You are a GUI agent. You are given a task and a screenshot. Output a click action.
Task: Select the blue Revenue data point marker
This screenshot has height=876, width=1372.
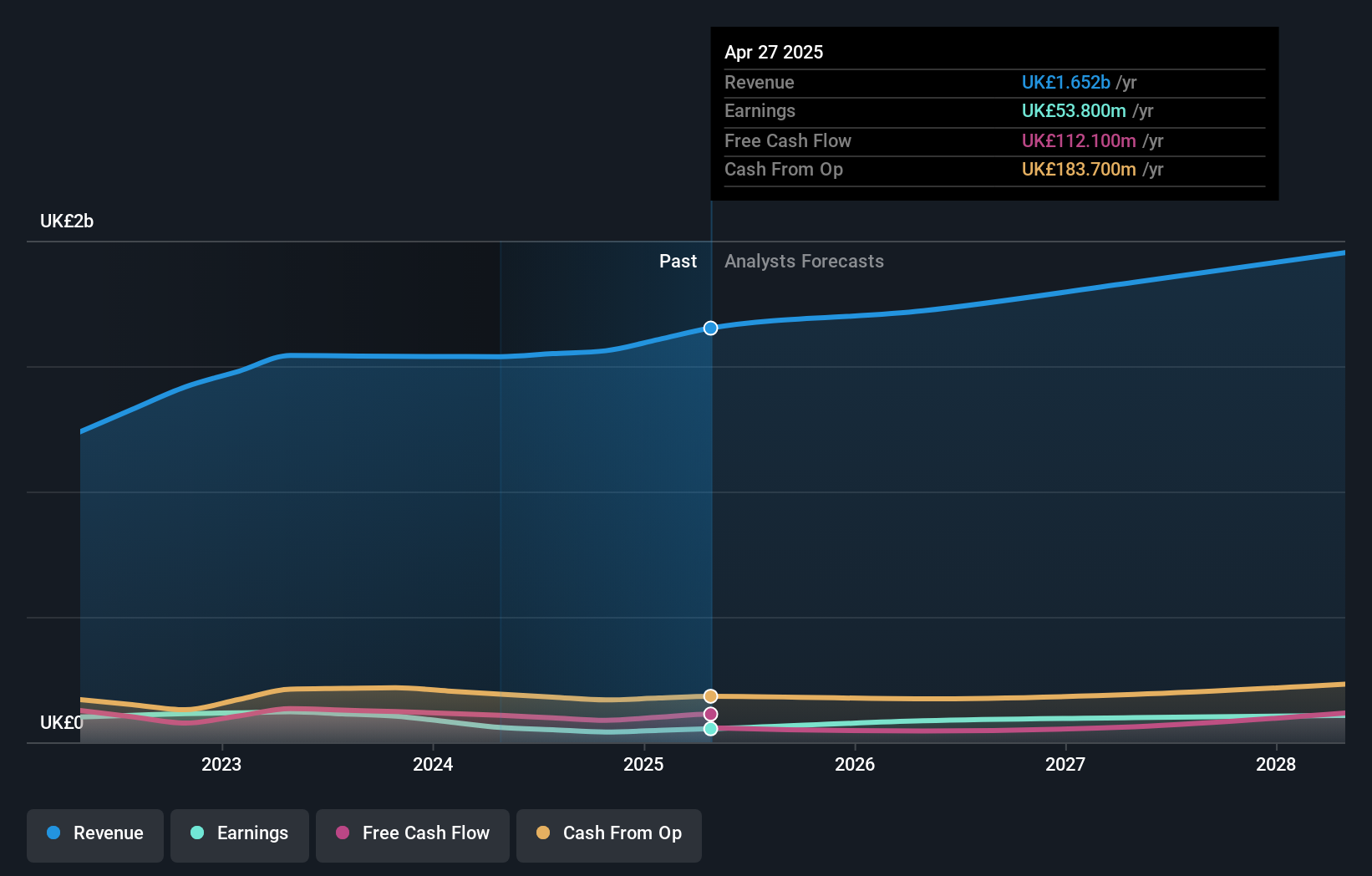tap(710, 328)
